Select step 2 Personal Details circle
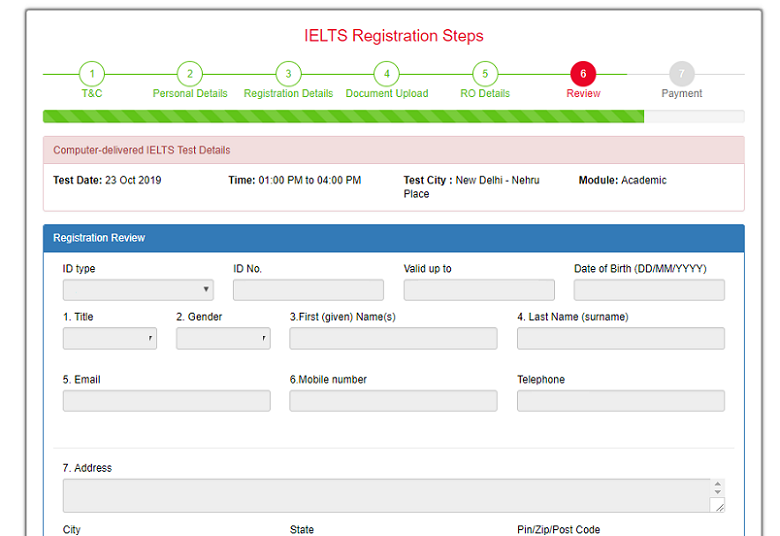 click(x=189, y=74)
